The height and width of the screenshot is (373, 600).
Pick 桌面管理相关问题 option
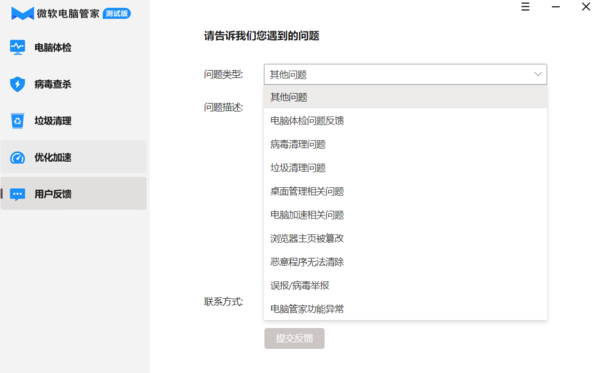pos(405,191)
